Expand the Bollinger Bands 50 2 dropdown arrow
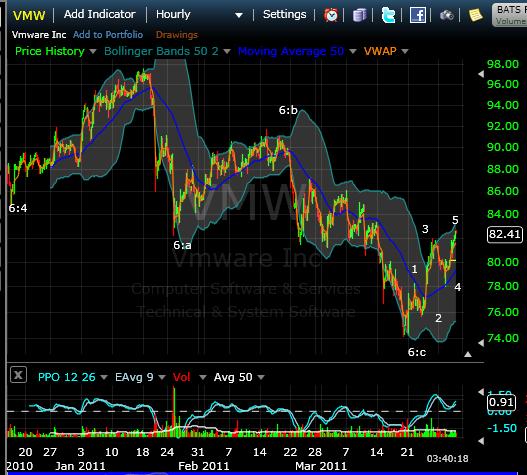Image resolution: width=527 pixels, height=475 pixels. (x=227, y=51)
